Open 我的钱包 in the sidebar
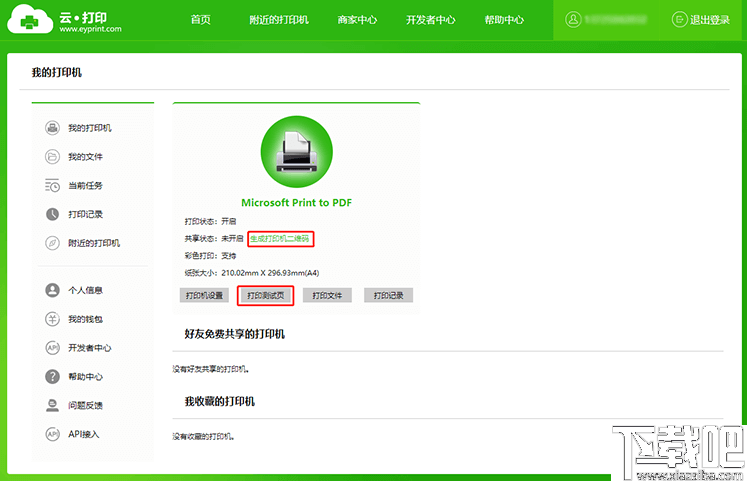The image size is (747, 481). 85,319
